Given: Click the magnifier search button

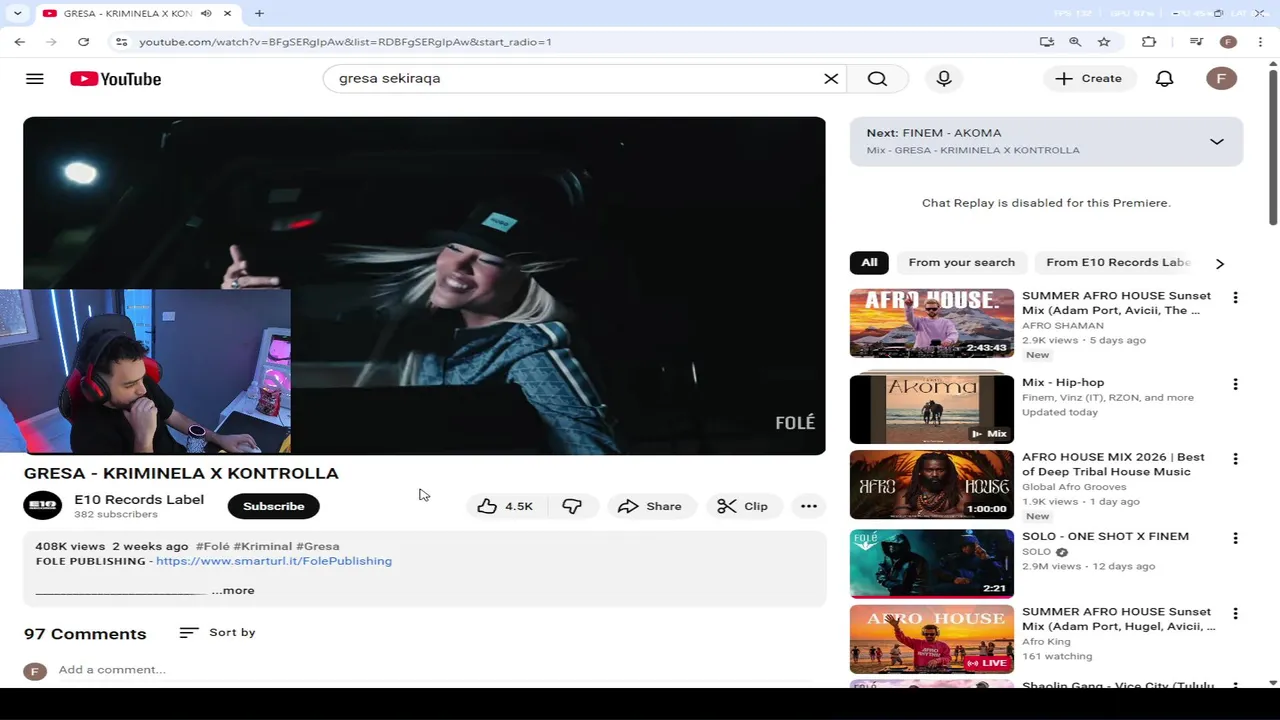Looking at the screenshot, I should point(877,78).
